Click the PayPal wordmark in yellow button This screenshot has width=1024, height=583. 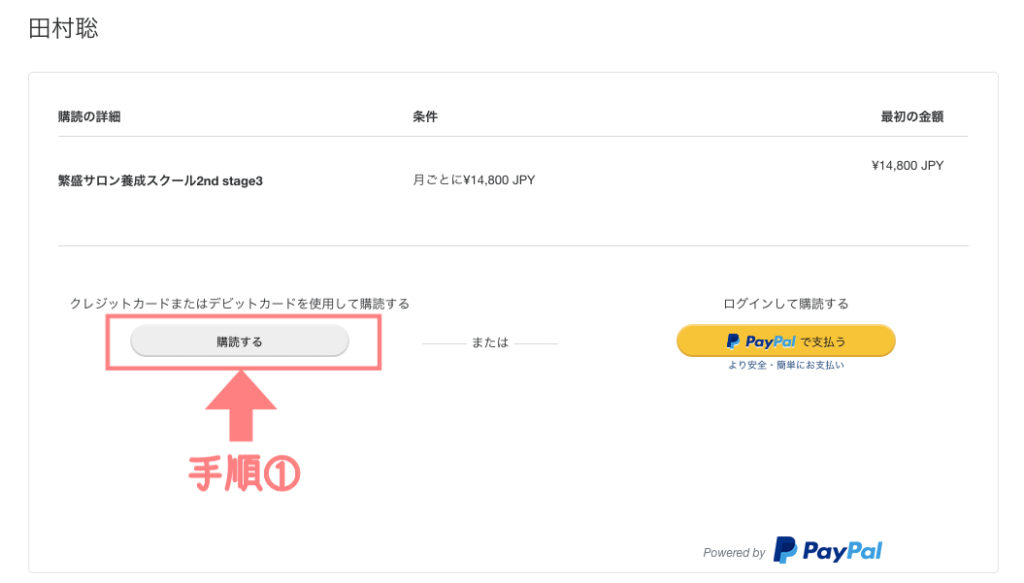tap(771, 341)
